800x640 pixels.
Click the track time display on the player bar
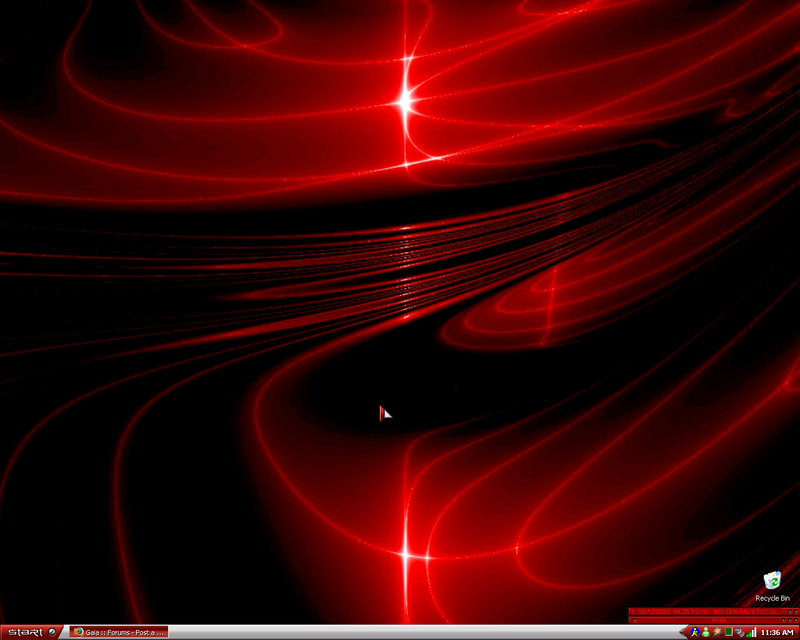point(719,620)
